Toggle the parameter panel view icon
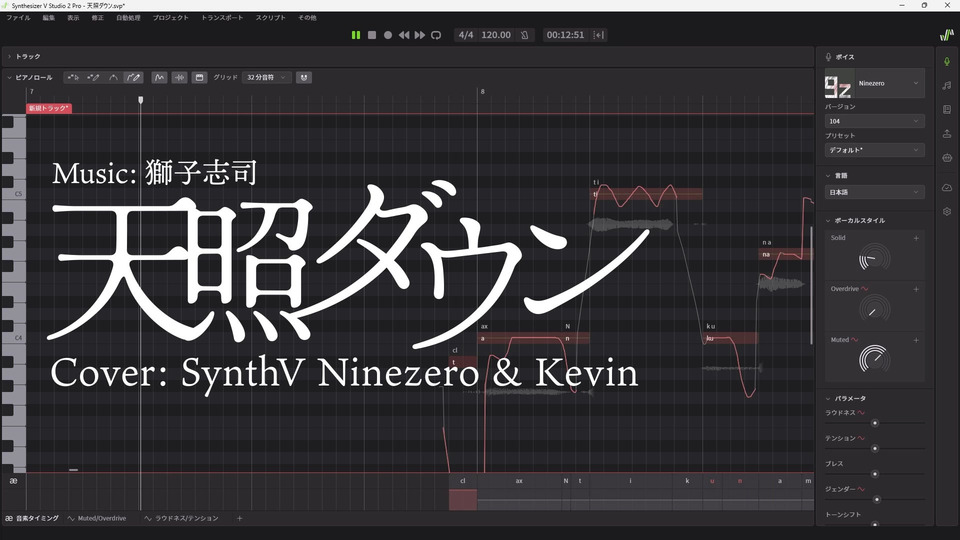 click(x=199, y=78)
